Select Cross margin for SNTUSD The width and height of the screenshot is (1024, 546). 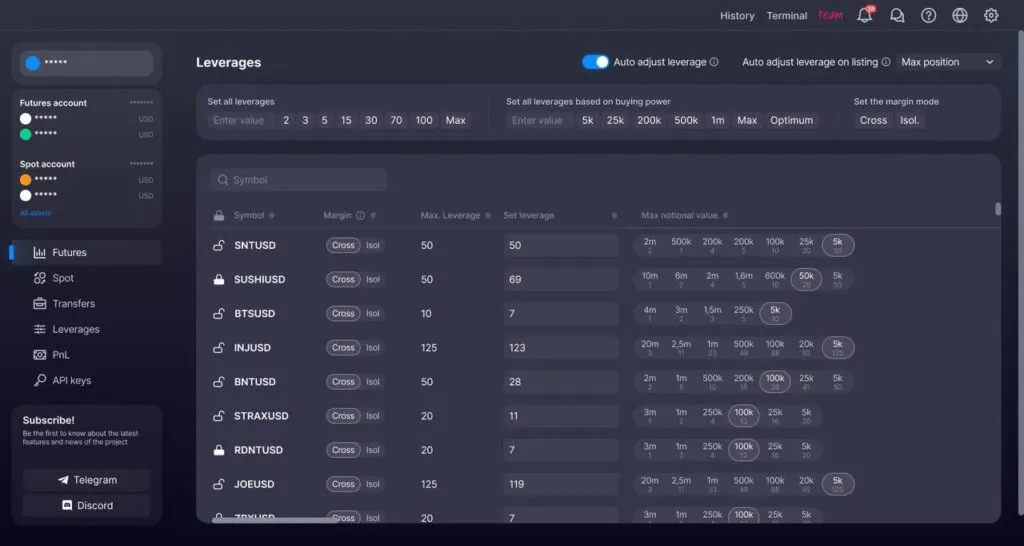[x=343, y=246]
